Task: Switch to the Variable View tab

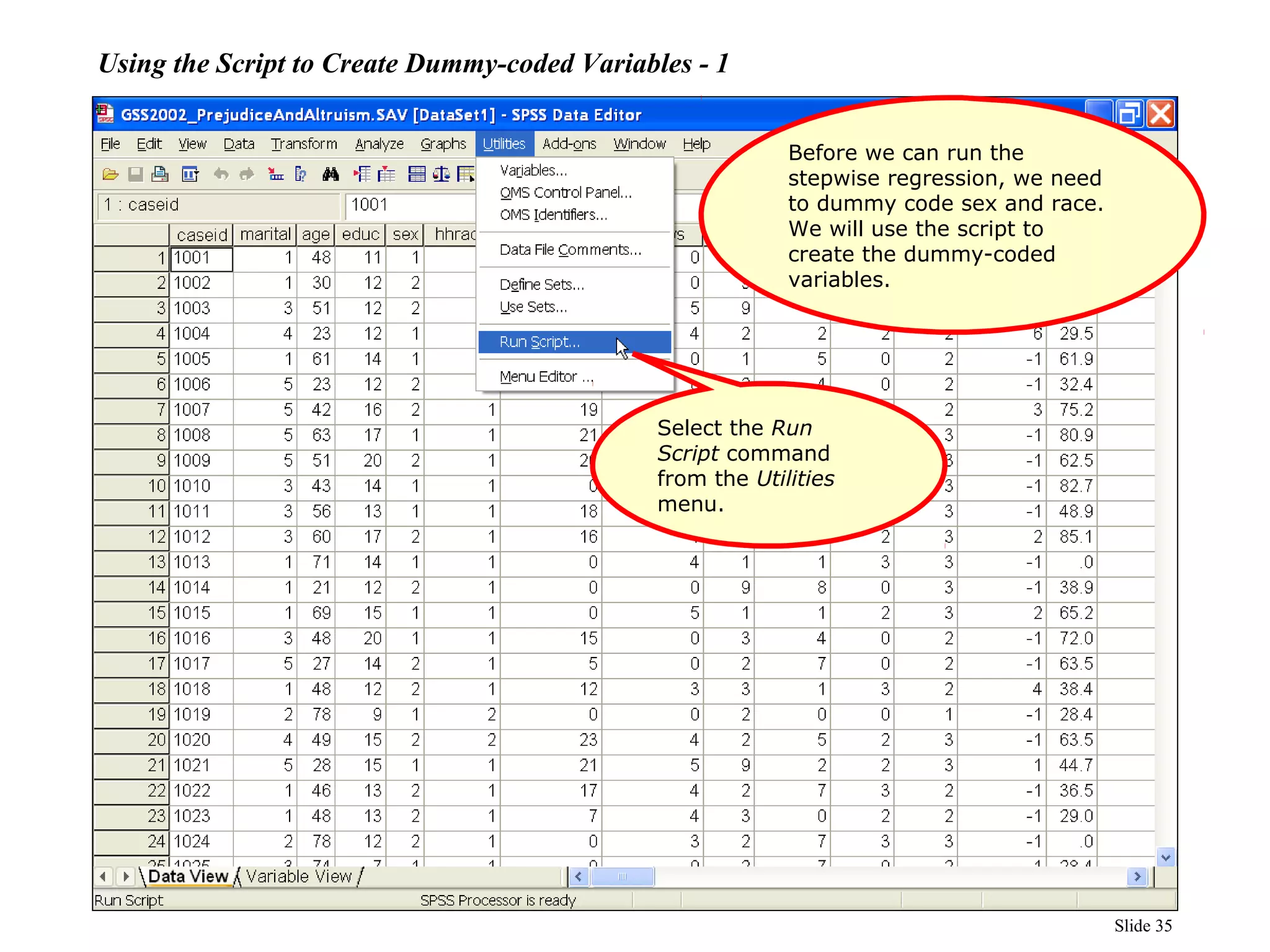Action: tap(299, 876)
